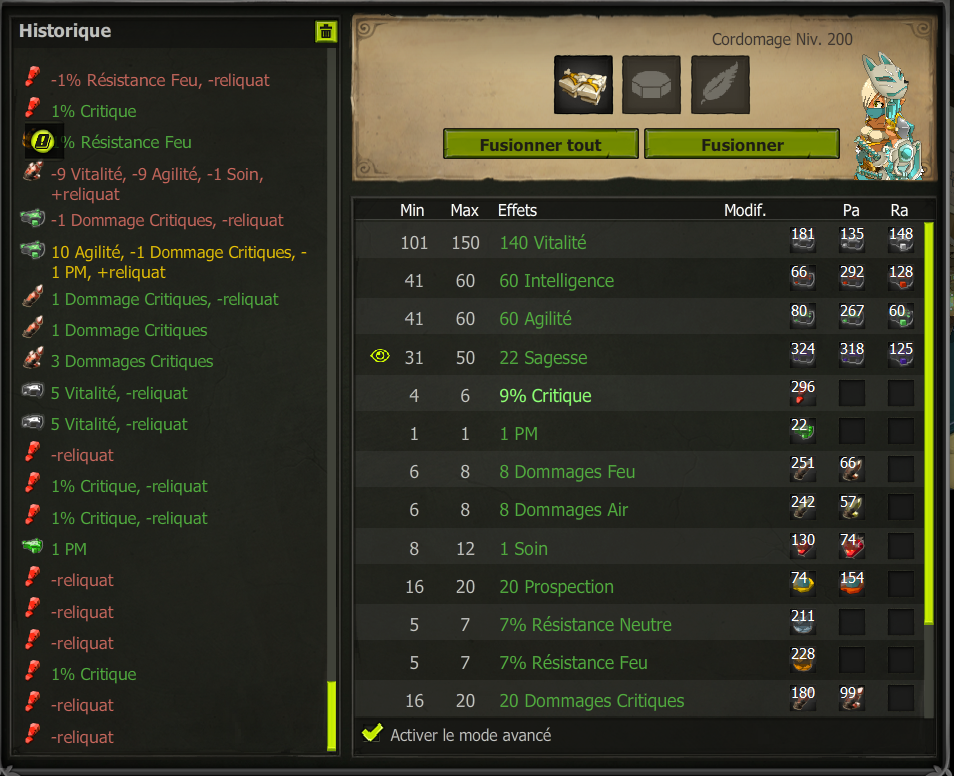
Task: Toggle the eye icon beside Sagesse
Action: point(380,356)
